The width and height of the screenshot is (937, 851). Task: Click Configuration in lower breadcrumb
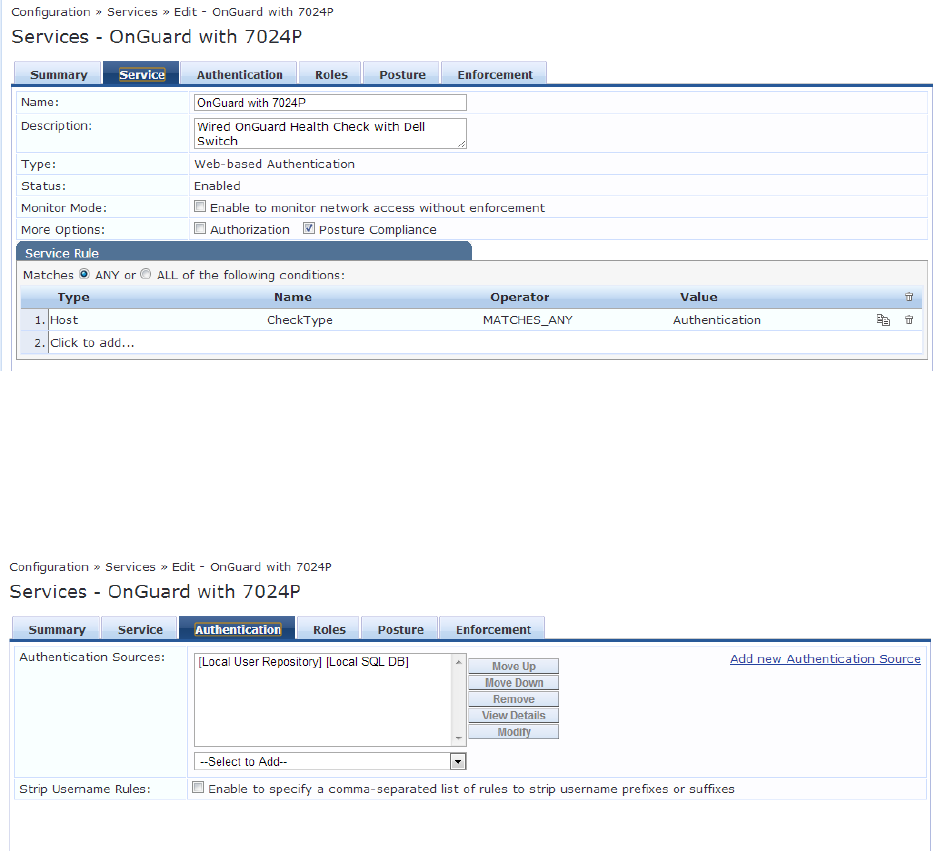[x=49, y=567]
